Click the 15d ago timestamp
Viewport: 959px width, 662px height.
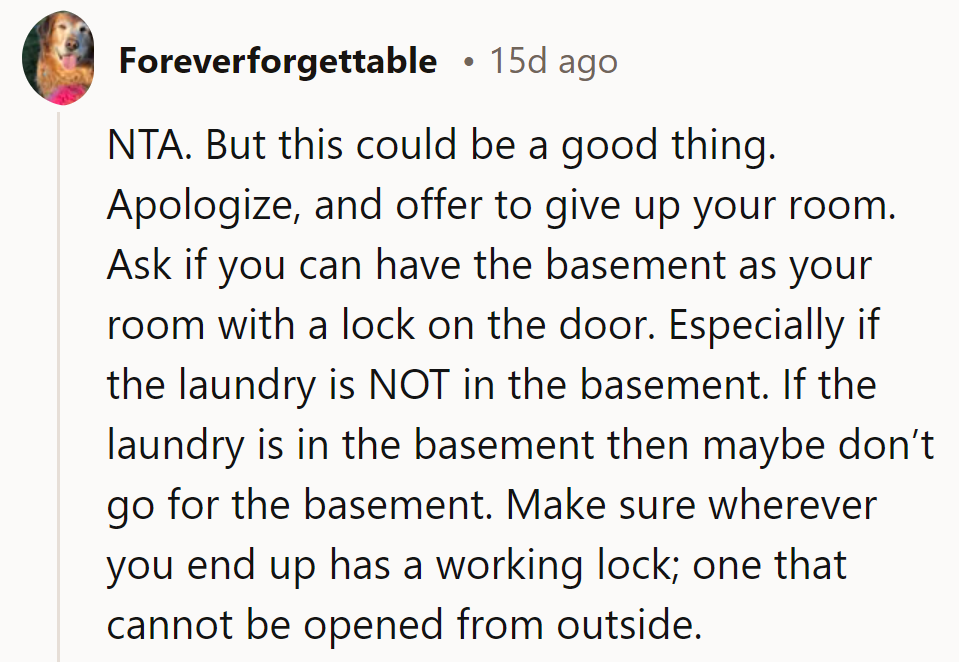553,62
